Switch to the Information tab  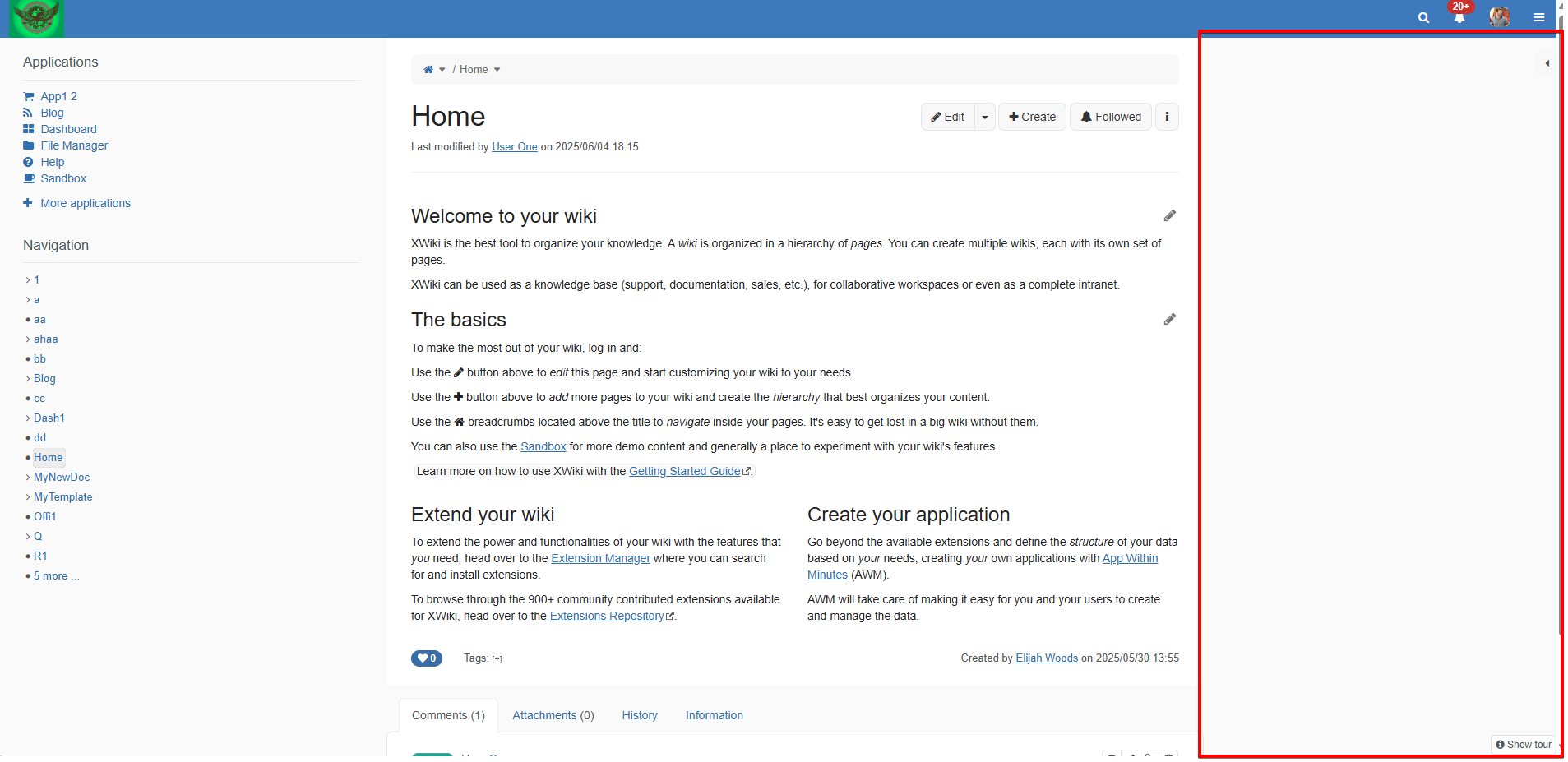[x=715, y=716]
